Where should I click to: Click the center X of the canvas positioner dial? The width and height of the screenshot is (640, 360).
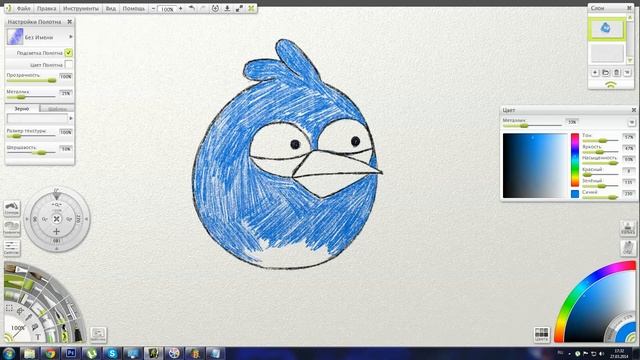(x=56, y=219)
